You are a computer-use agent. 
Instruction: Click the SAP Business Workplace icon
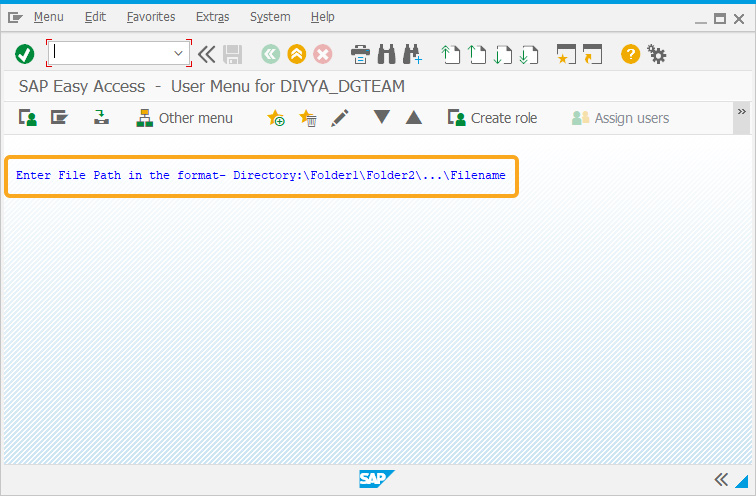tap(101, 117)
